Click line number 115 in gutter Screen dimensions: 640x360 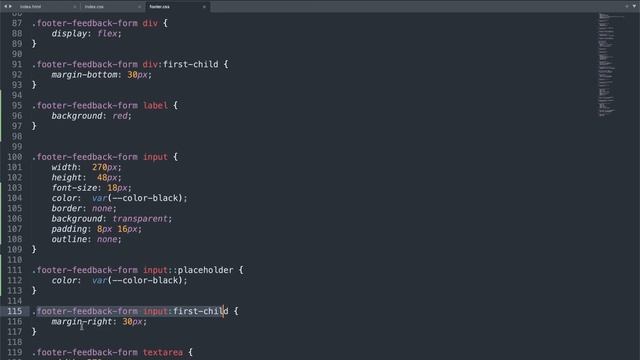tap(14, 311)
